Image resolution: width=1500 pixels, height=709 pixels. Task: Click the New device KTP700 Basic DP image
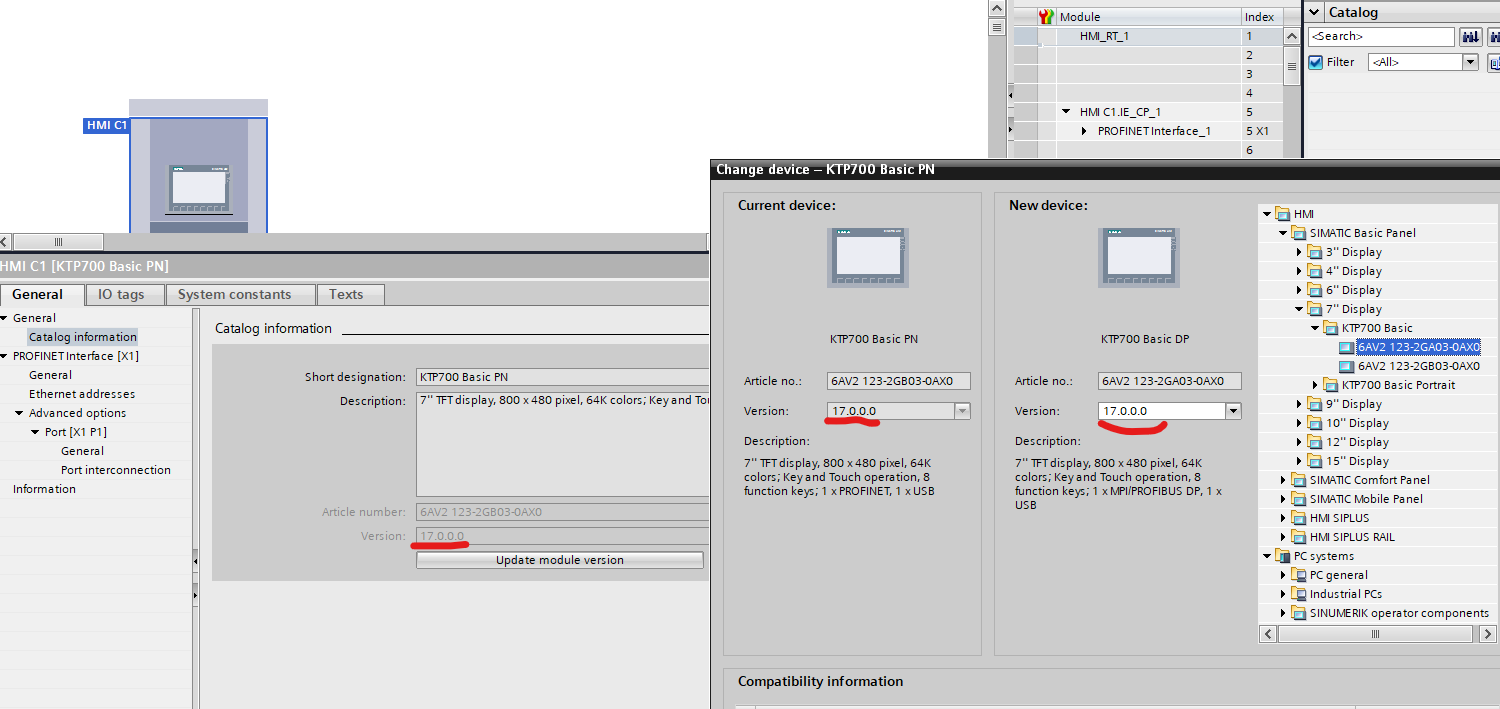[1139, 257]
